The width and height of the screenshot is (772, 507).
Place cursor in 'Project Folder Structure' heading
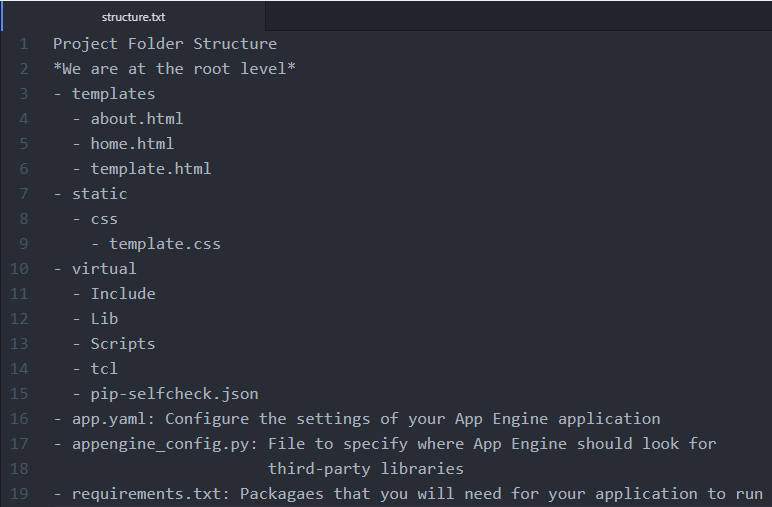165,44
